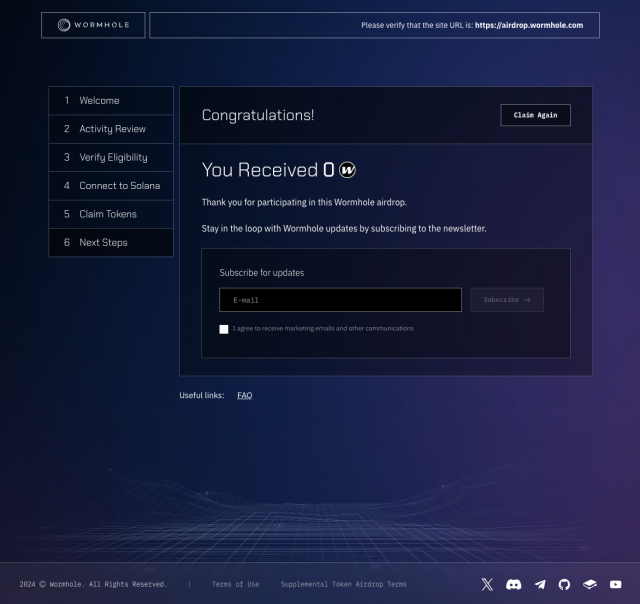Viewport: 640px width, 604px height.
Task: Open the YouTube icon in footer
Action: (616, 584)
